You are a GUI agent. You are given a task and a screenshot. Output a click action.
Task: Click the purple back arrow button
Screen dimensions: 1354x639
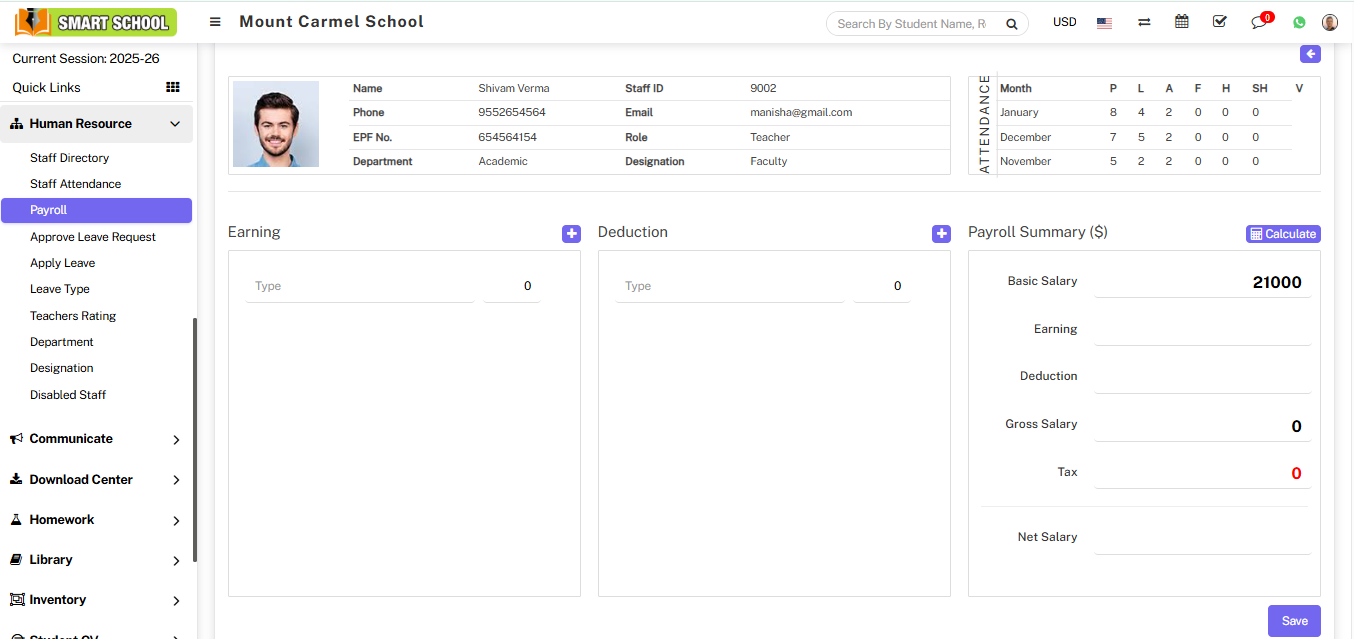[x=1310, y=54]
